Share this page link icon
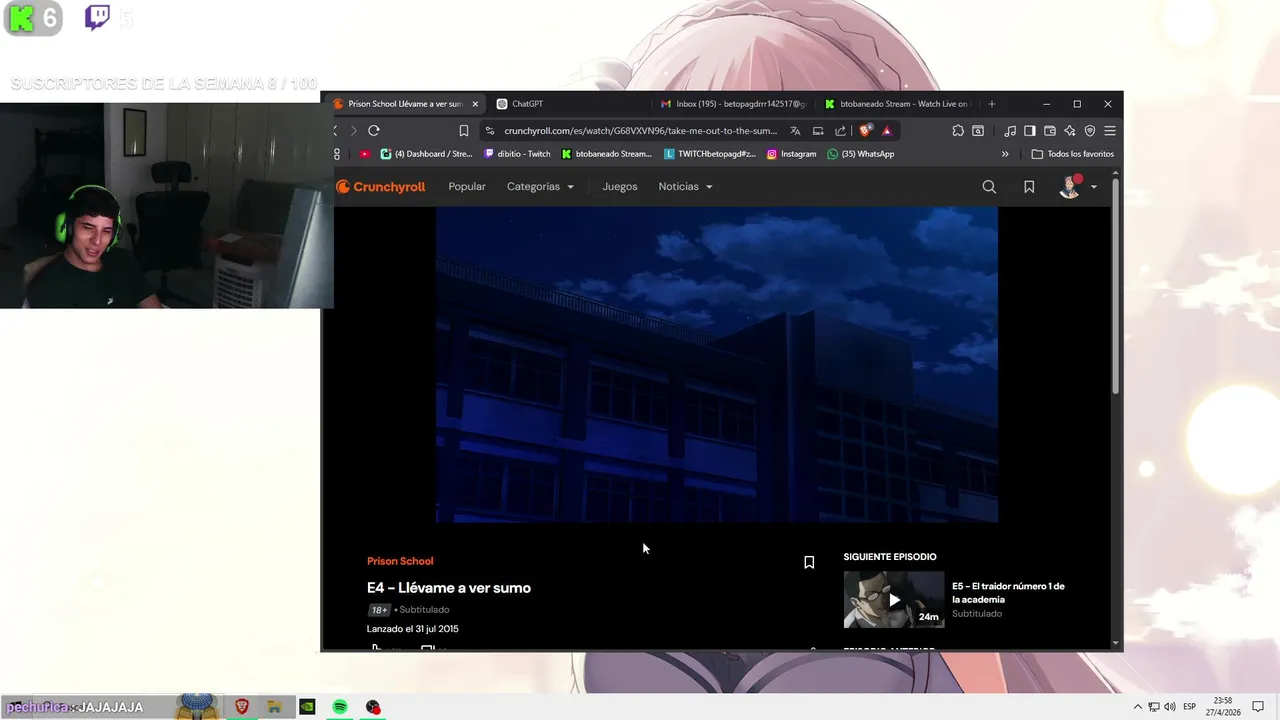 tap(840, 130)
